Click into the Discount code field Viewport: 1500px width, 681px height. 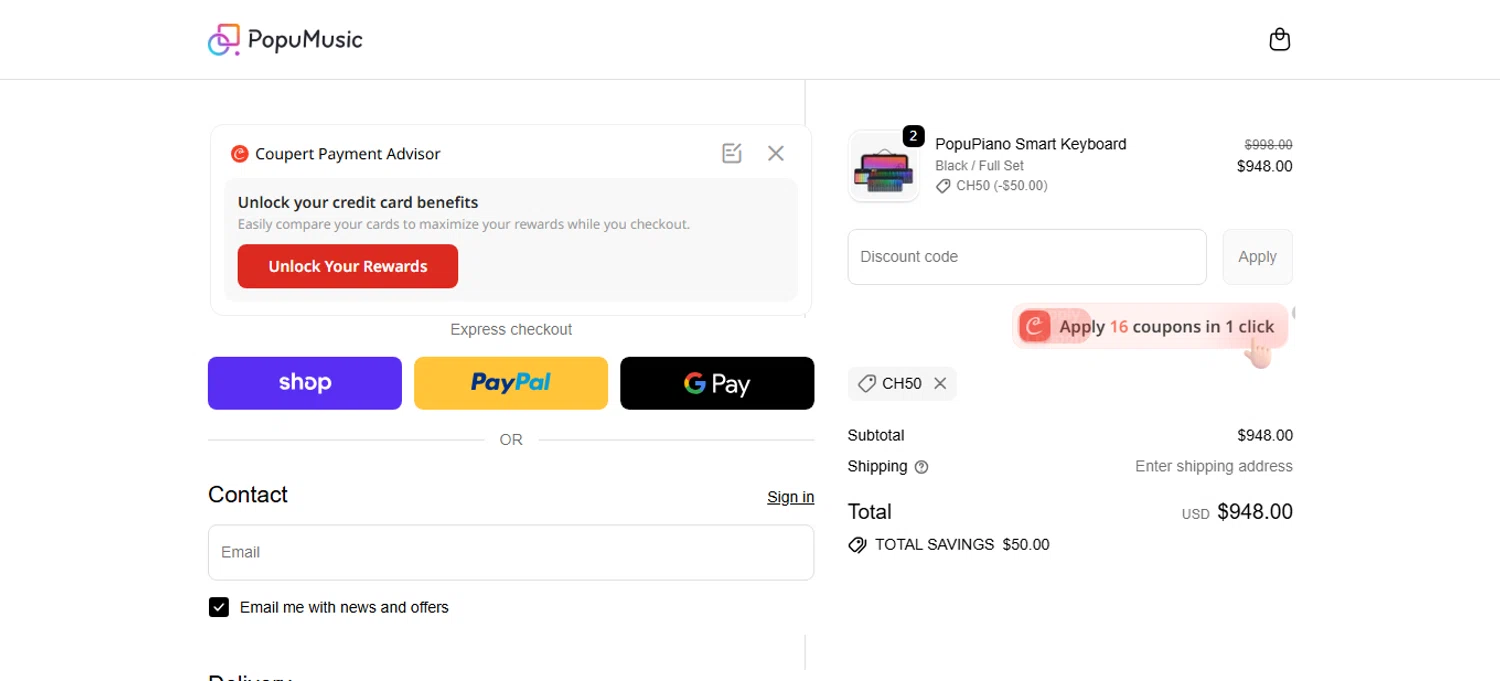pyautogui.click(x=1027, y=257)
